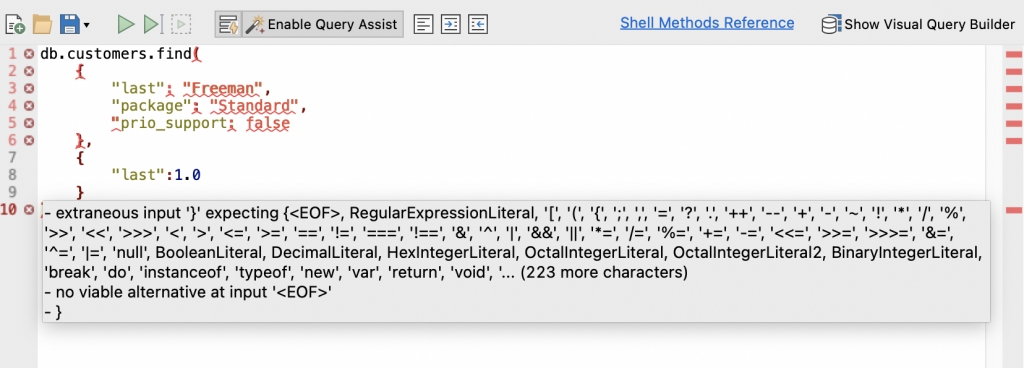Click the error marker on line 5
The height and width of the screenshot is (368, 1024).
click(x=29, y=123)
